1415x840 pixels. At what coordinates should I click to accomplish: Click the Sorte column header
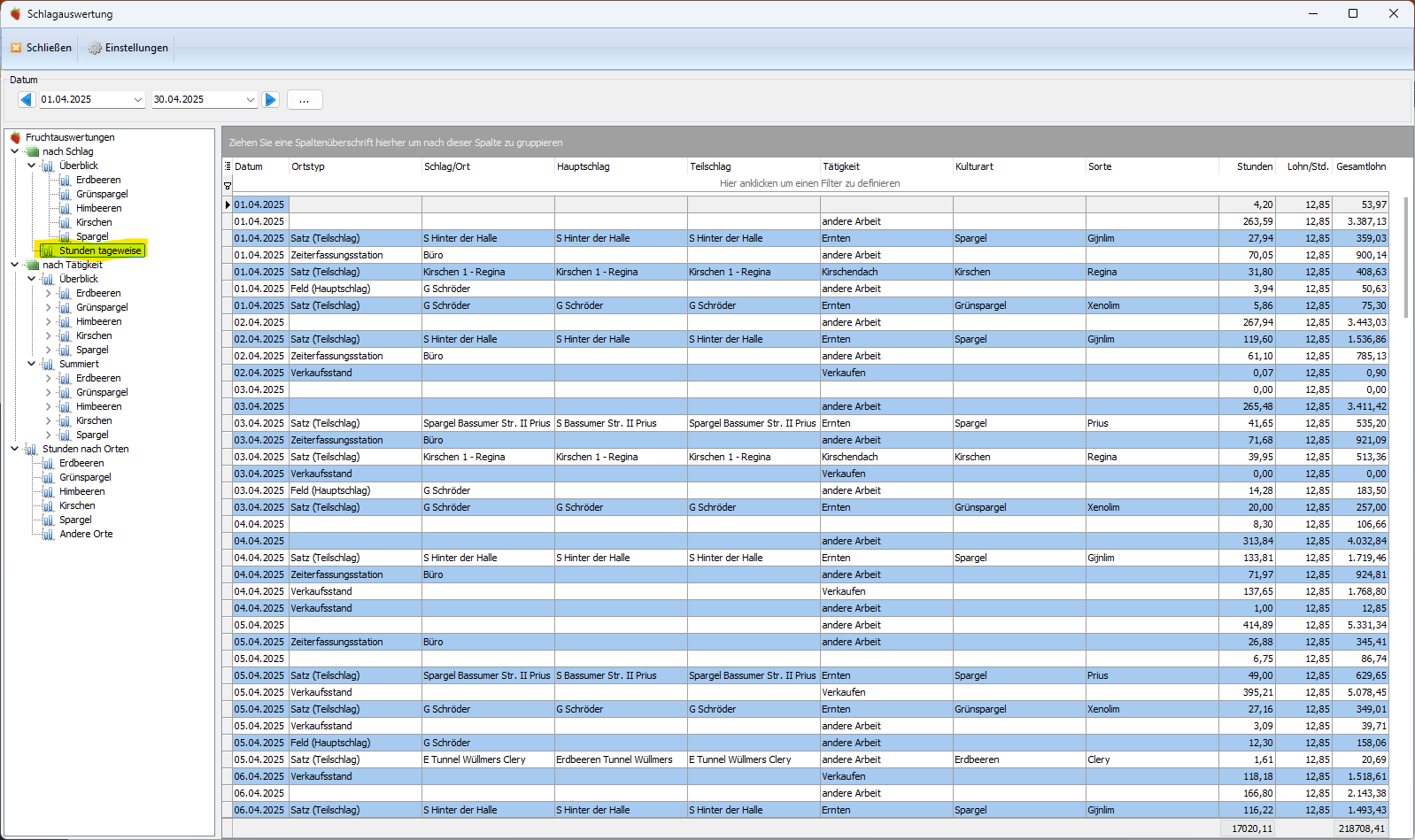click(1153, 166)
